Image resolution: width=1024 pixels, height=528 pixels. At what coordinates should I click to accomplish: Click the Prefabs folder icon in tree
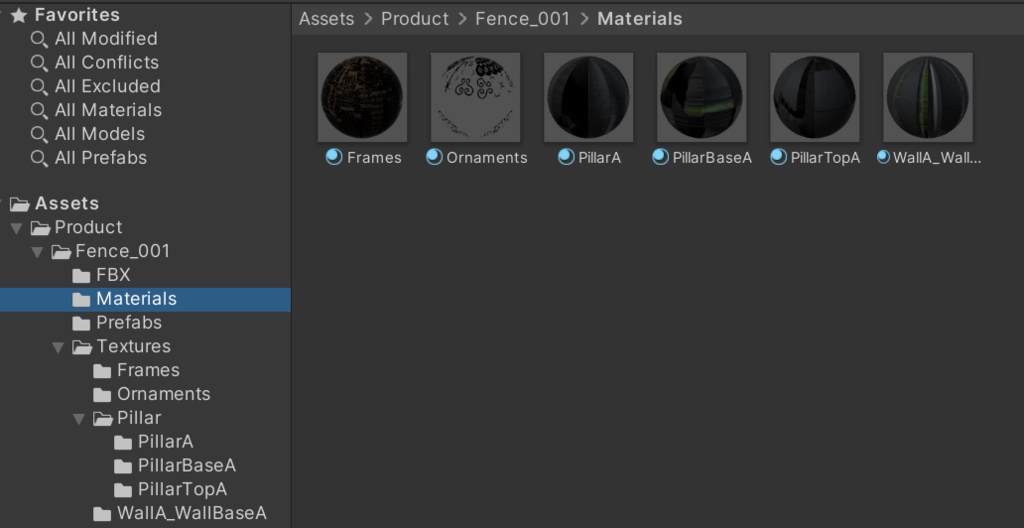pos(82,323)
